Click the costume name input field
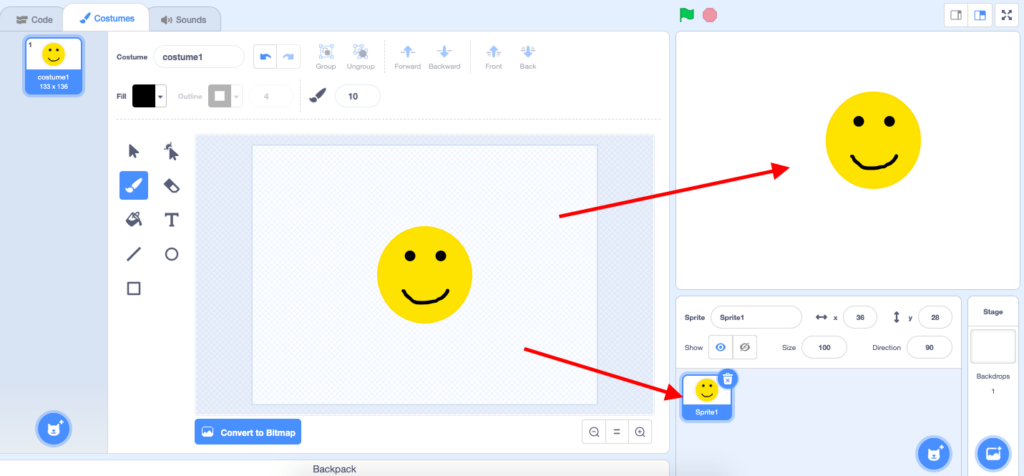The image size is (1024, 476). [198, 57]
